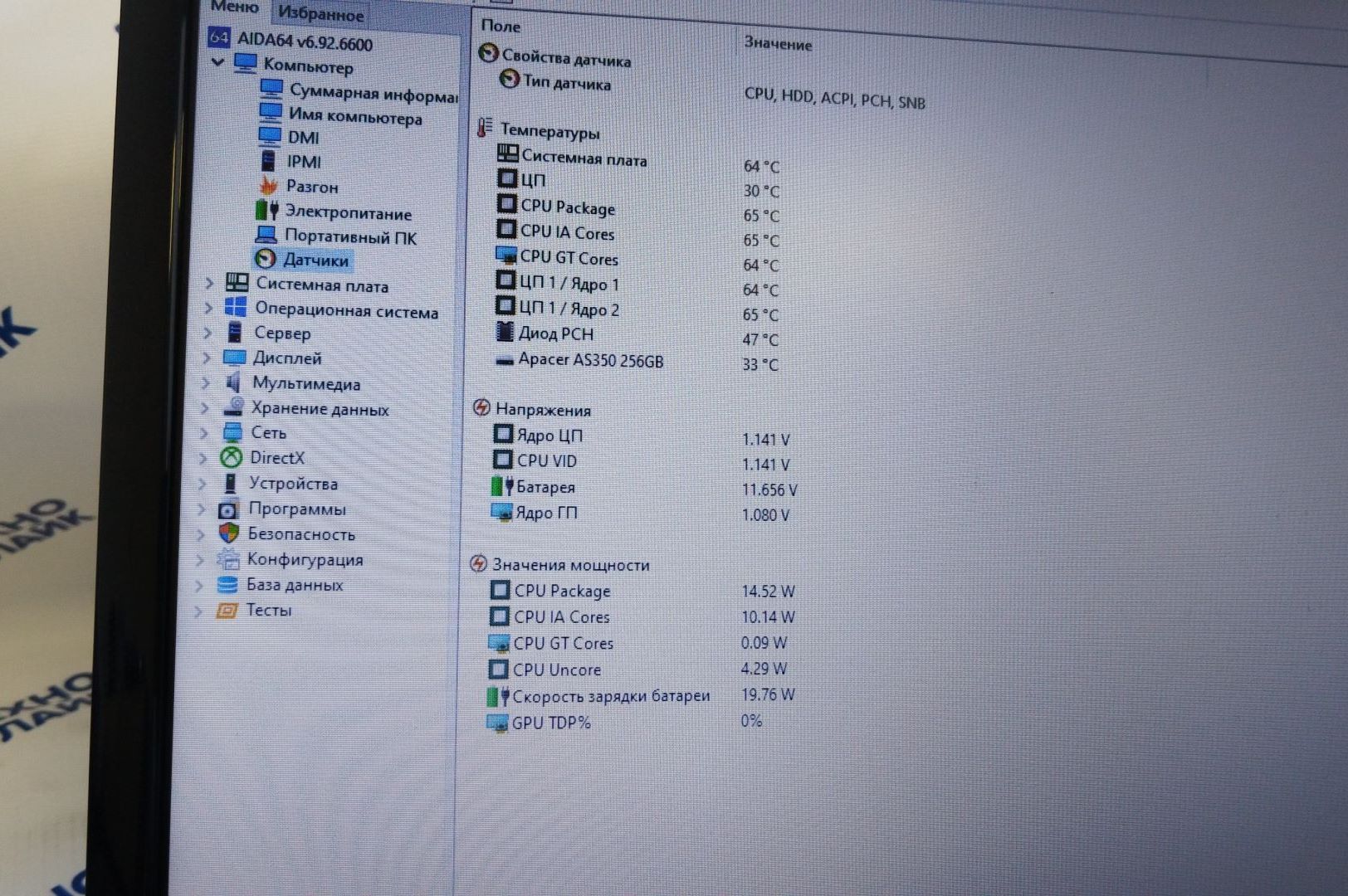Viewport: 1348px width, 896px height.
Task: Click the Apacer AS350 256GB drive icon
Action: pyautogui.click(x=504, y=360)
